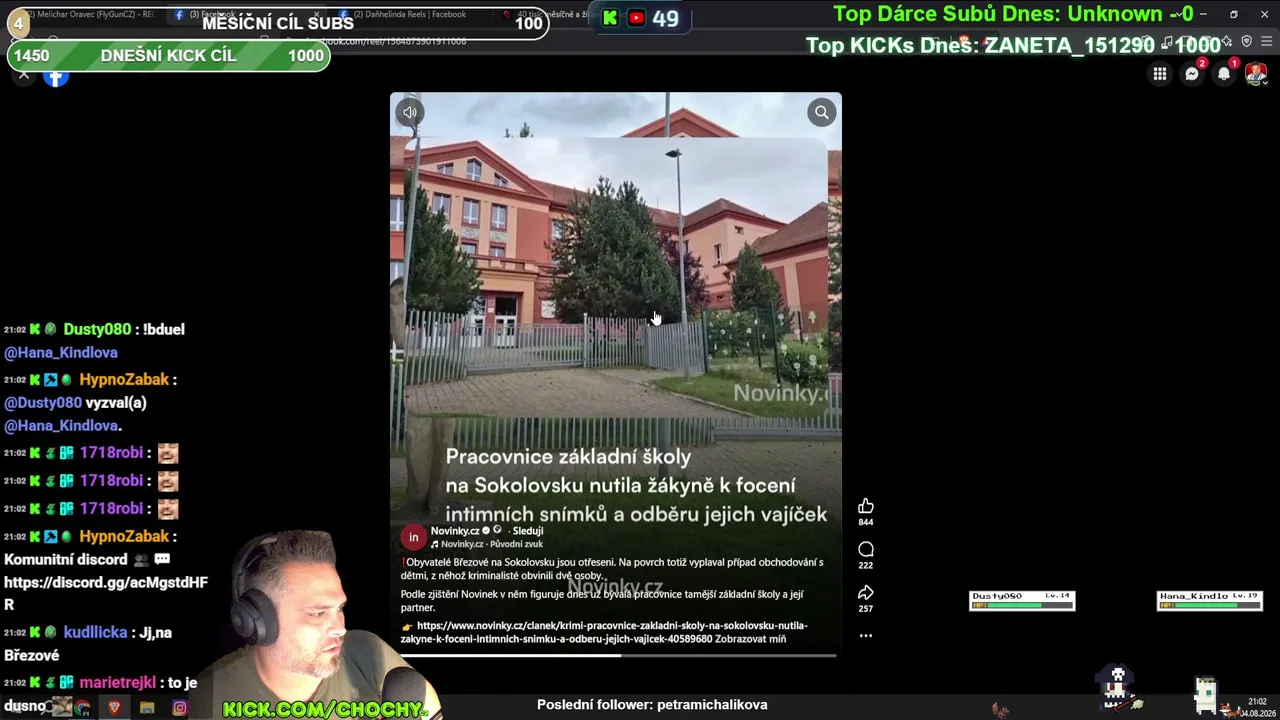Open Messenger chats icon
The width and height of the screenshot is (1280, 720).
pyautogui.click(x=1192, y=74)
